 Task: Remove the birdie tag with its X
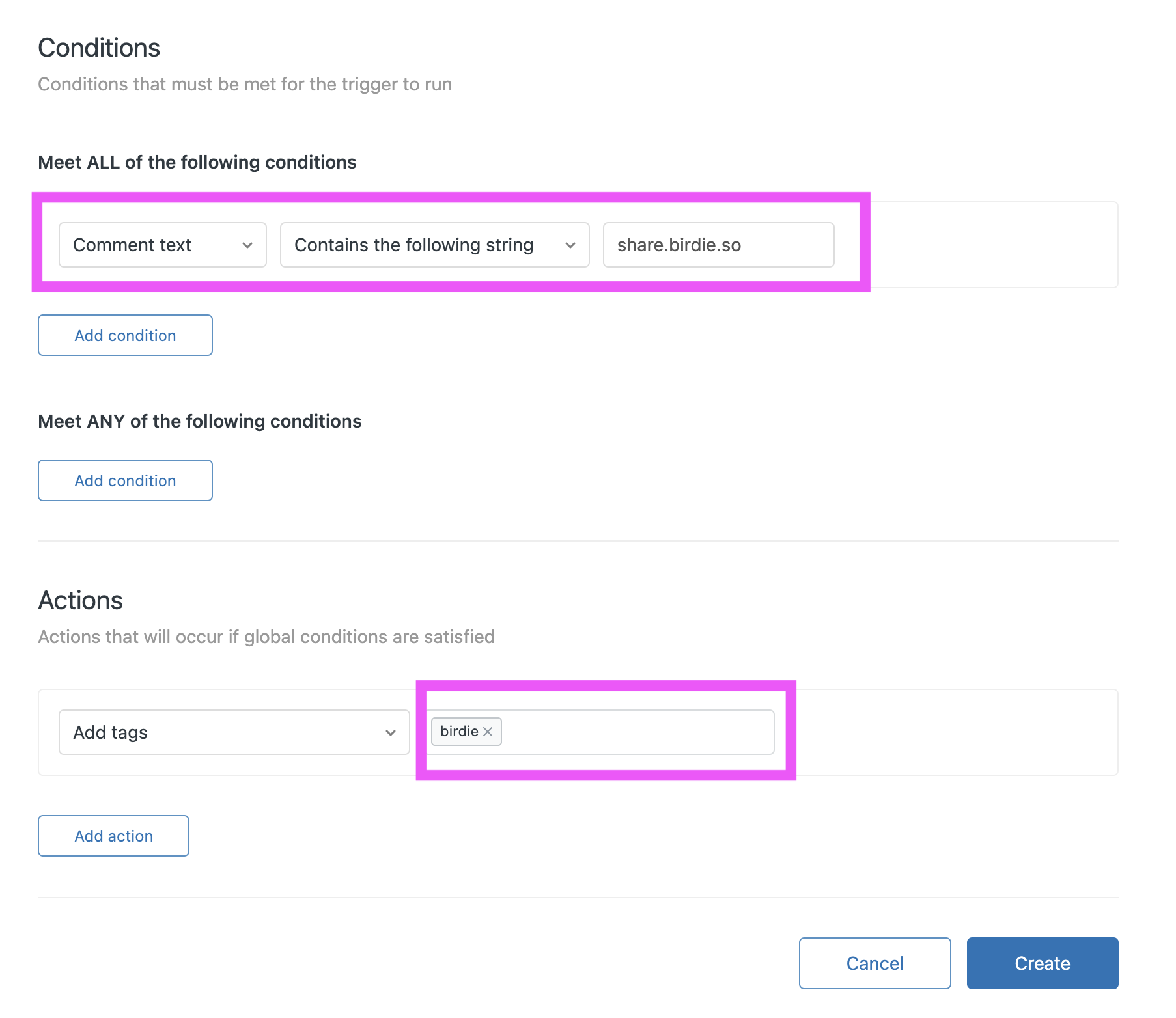[x=488, y=732]
